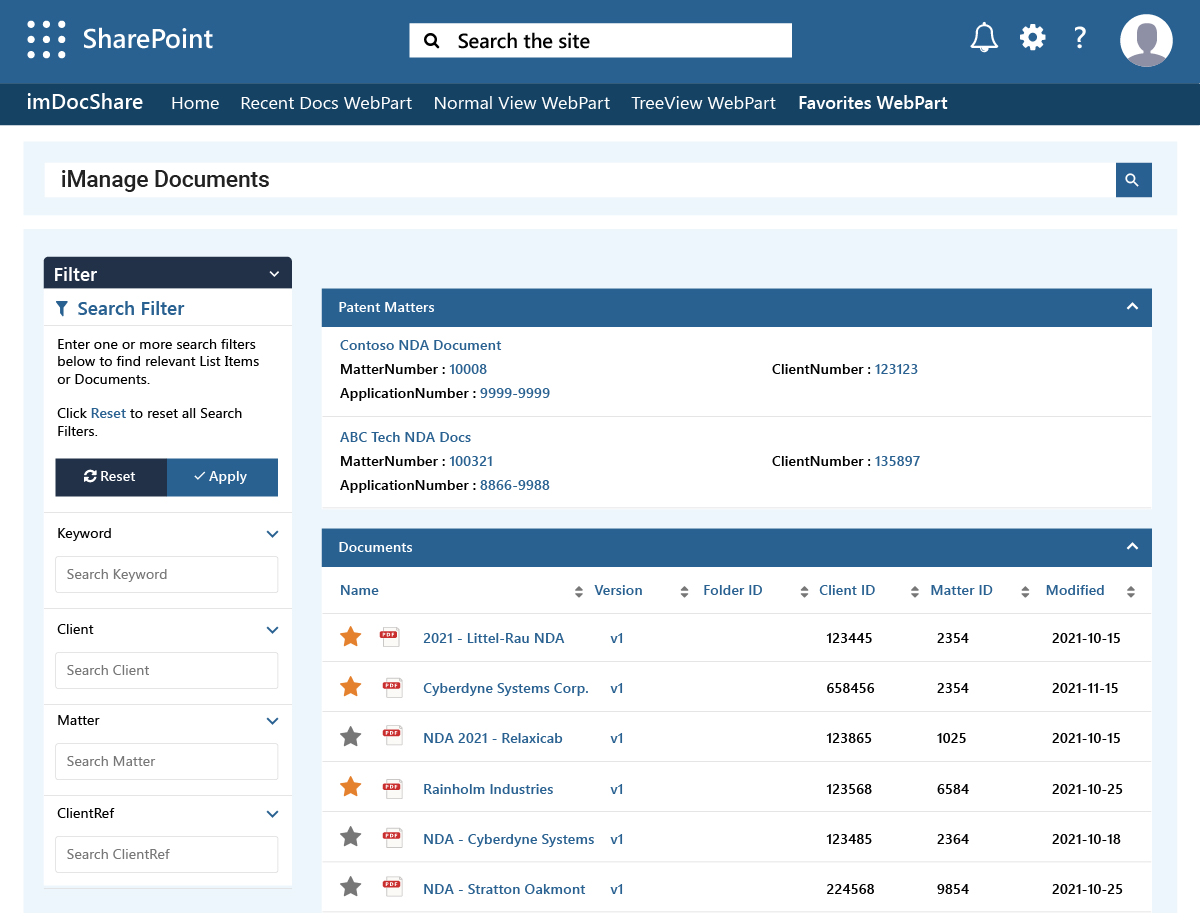This screenshot has height=921, width=1200.
Task: Open ABC Tech NDA Docs link
Action: point(405,437)
